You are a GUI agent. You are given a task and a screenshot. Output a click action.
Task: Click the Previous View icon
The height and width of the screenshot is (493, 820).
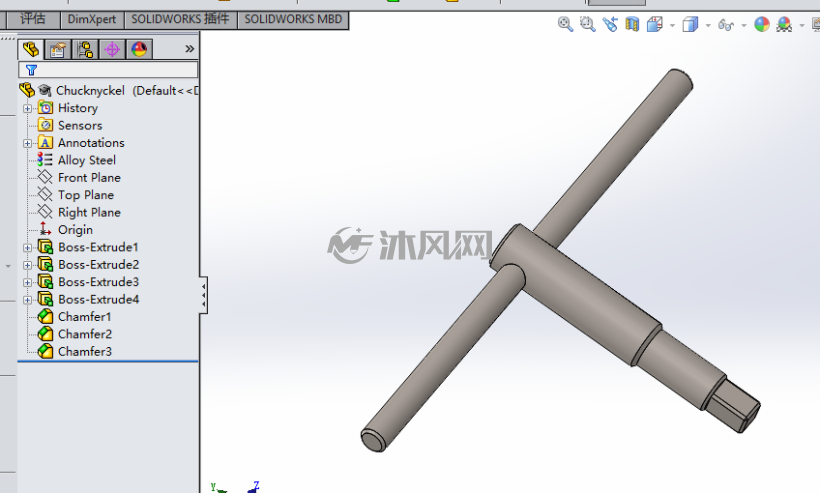610,24
